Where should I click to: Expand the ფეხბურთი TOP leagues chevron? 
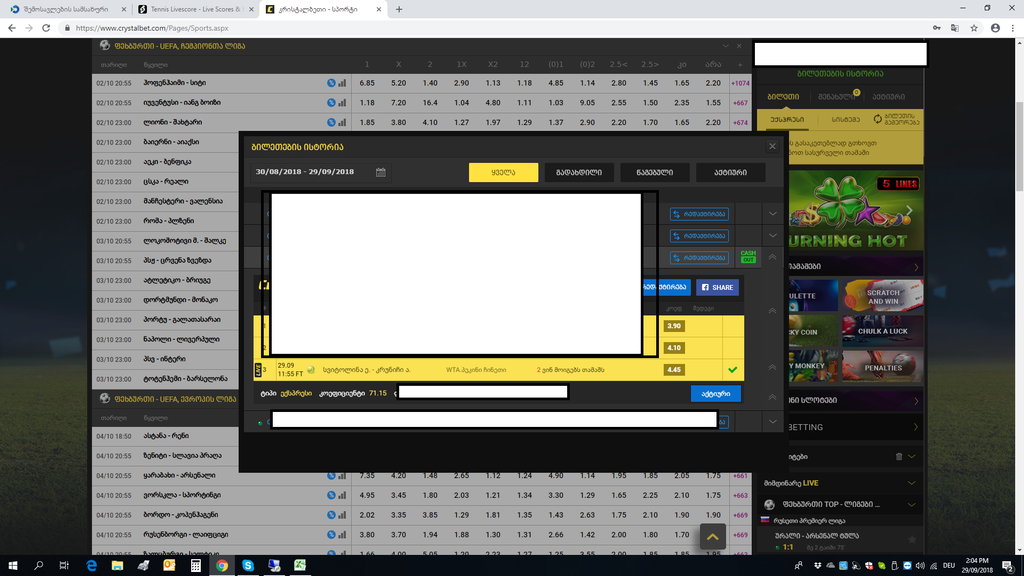[911, 505]
